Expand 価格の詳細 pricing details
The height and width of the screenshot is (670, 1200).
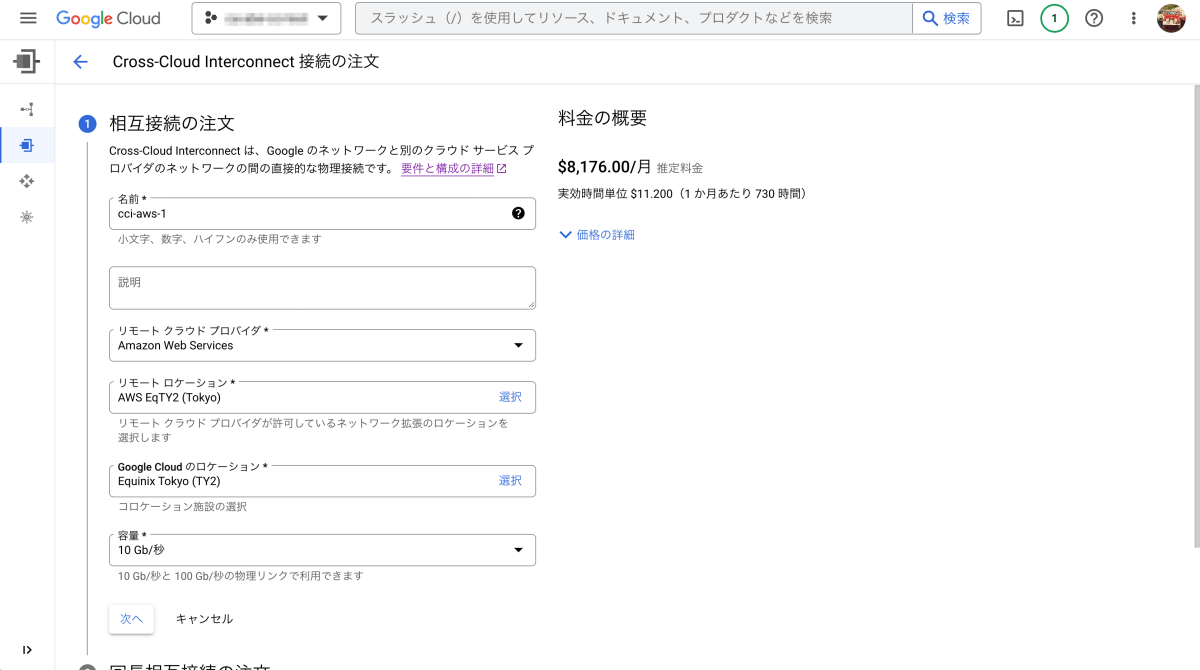pos(597,235)
